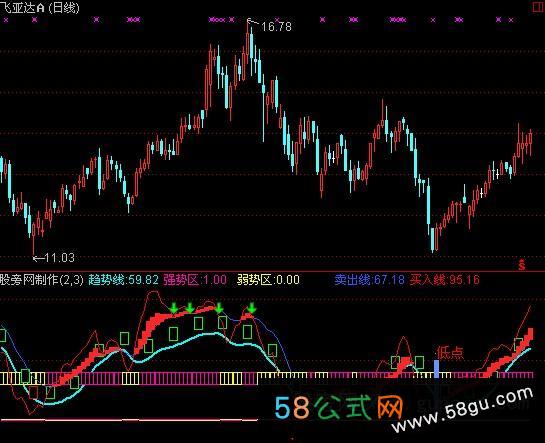Screen dimensions: 545x443
Task: Click the red window icon at top-right corner
Action: point(539,7)
